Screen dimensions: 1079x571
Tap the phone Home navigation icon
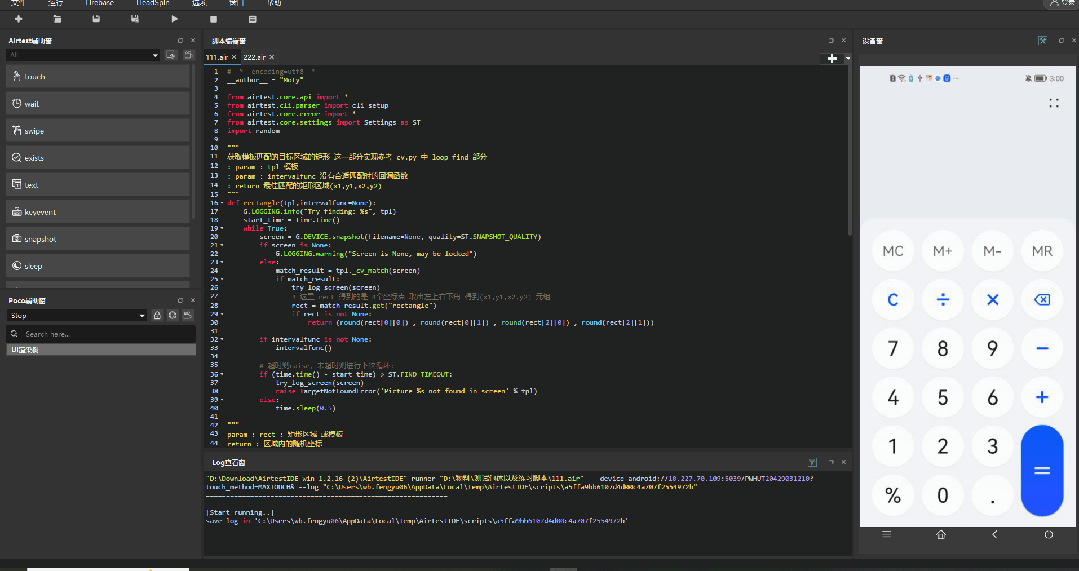pyautogui.click(x=941, y=535)
